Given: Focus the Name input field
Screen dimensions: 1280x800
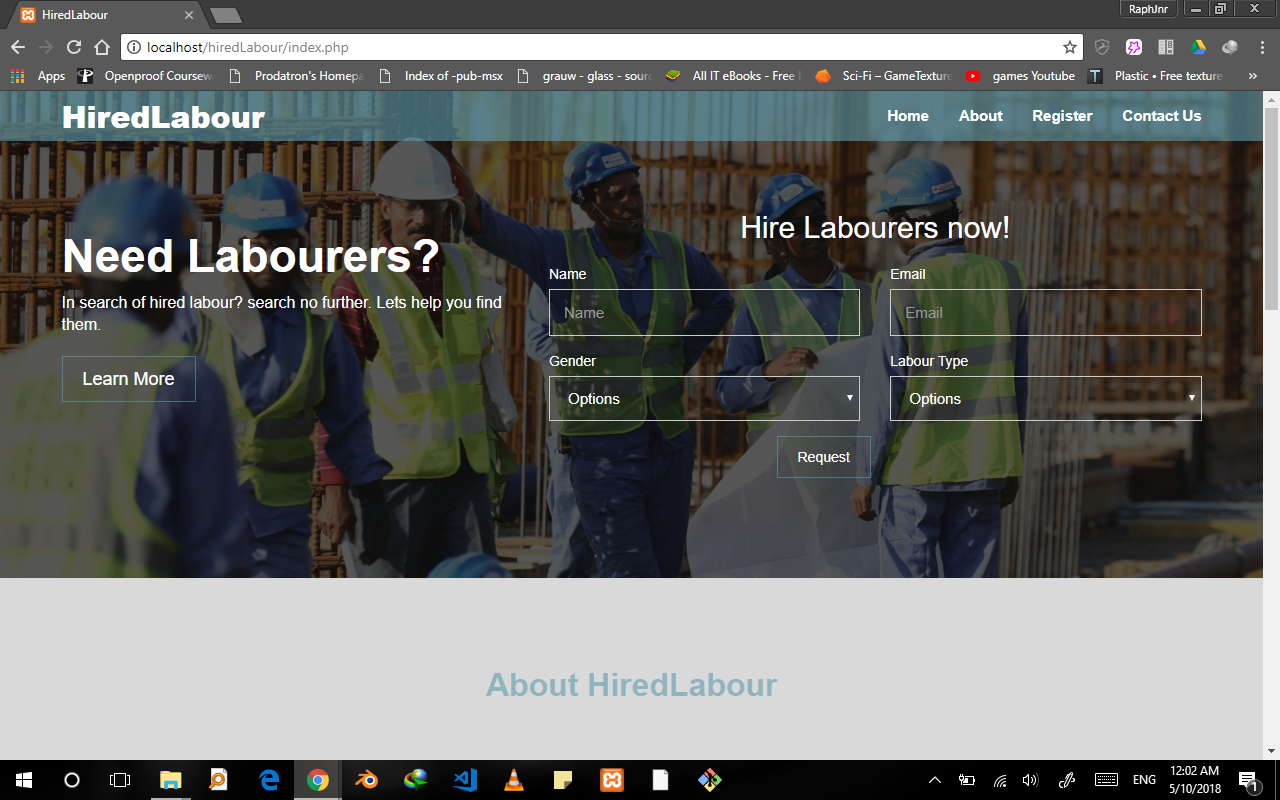Looking at the screenshot, I should point(704,312).
